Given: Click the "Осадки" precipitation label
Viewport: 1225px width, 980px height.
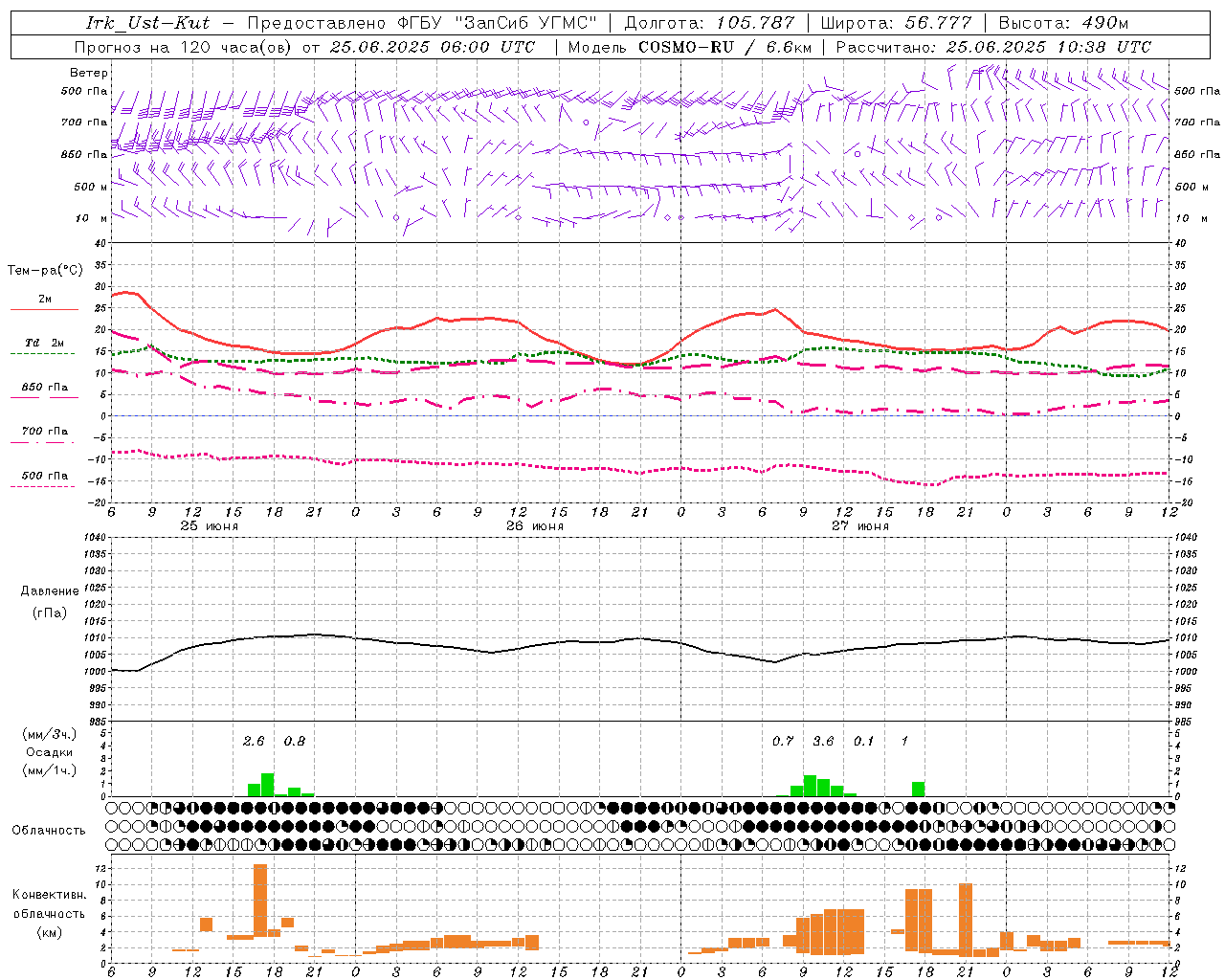Looking at the screenshot, I should (x=50, y=752).
